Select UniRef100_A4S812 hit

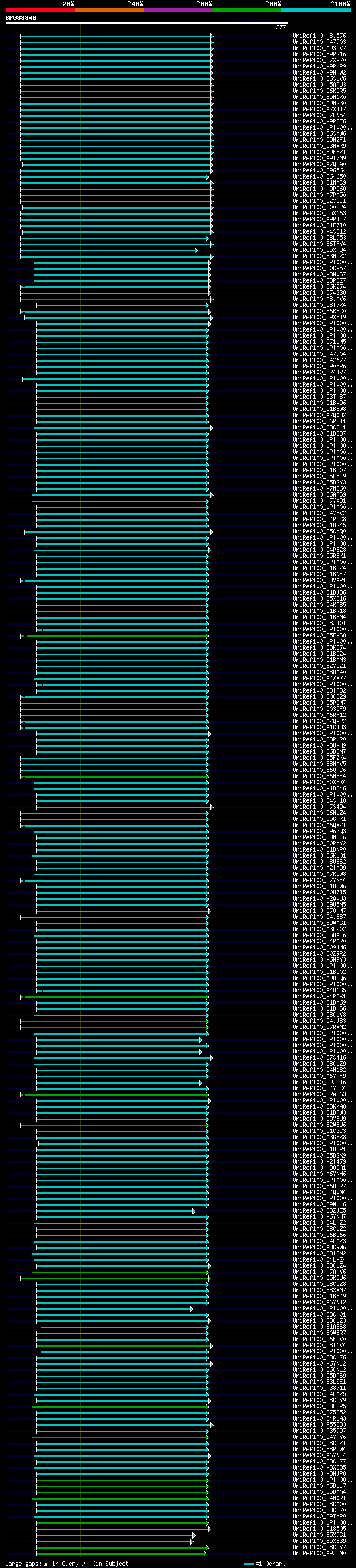point(319,232)
